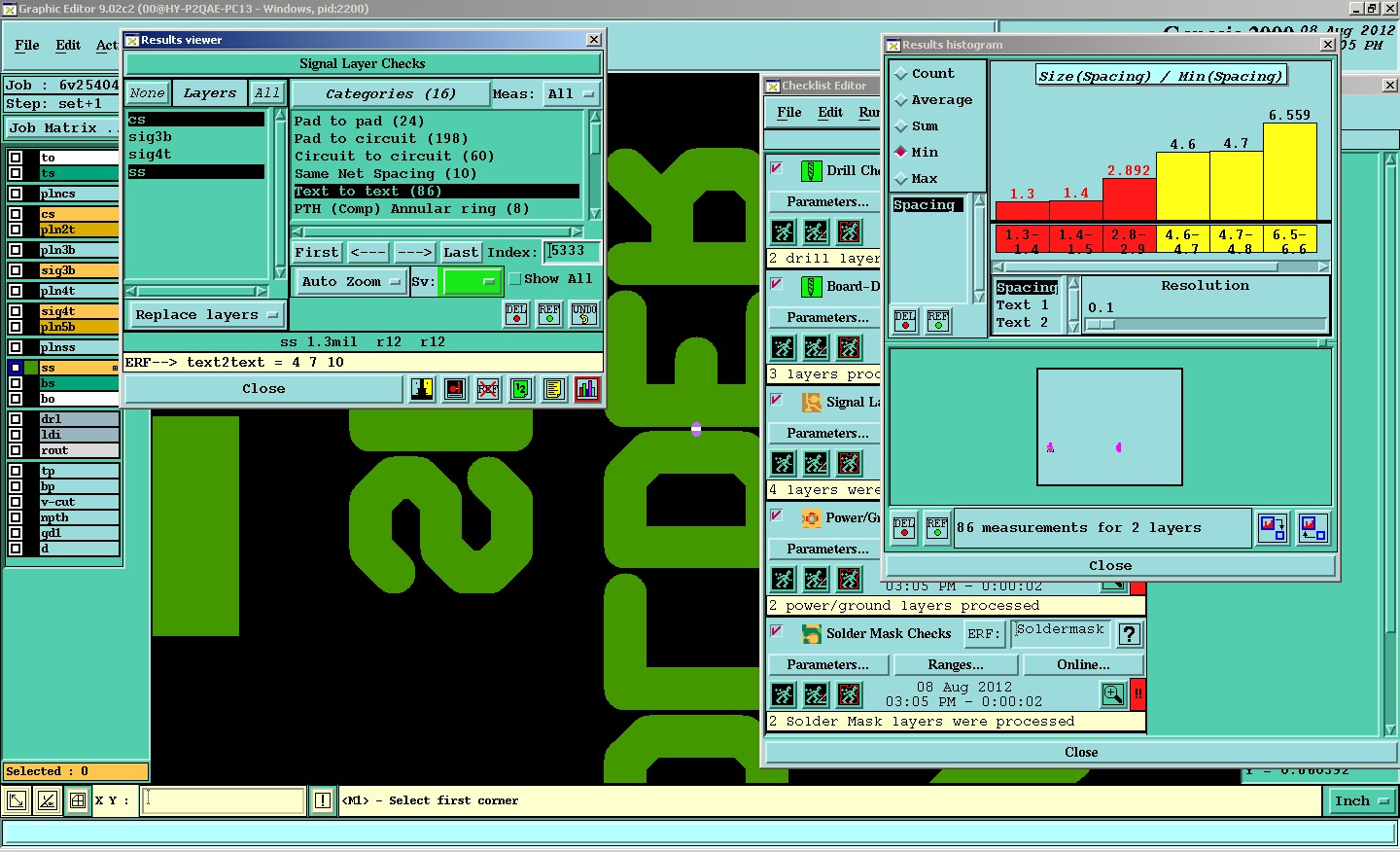Click the Index input field
The image size is (1400, 852).
572,252
